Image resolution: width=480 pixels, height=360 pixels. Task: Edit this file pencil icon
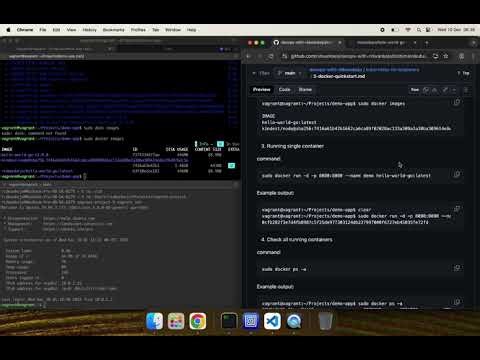click(445, 90)
